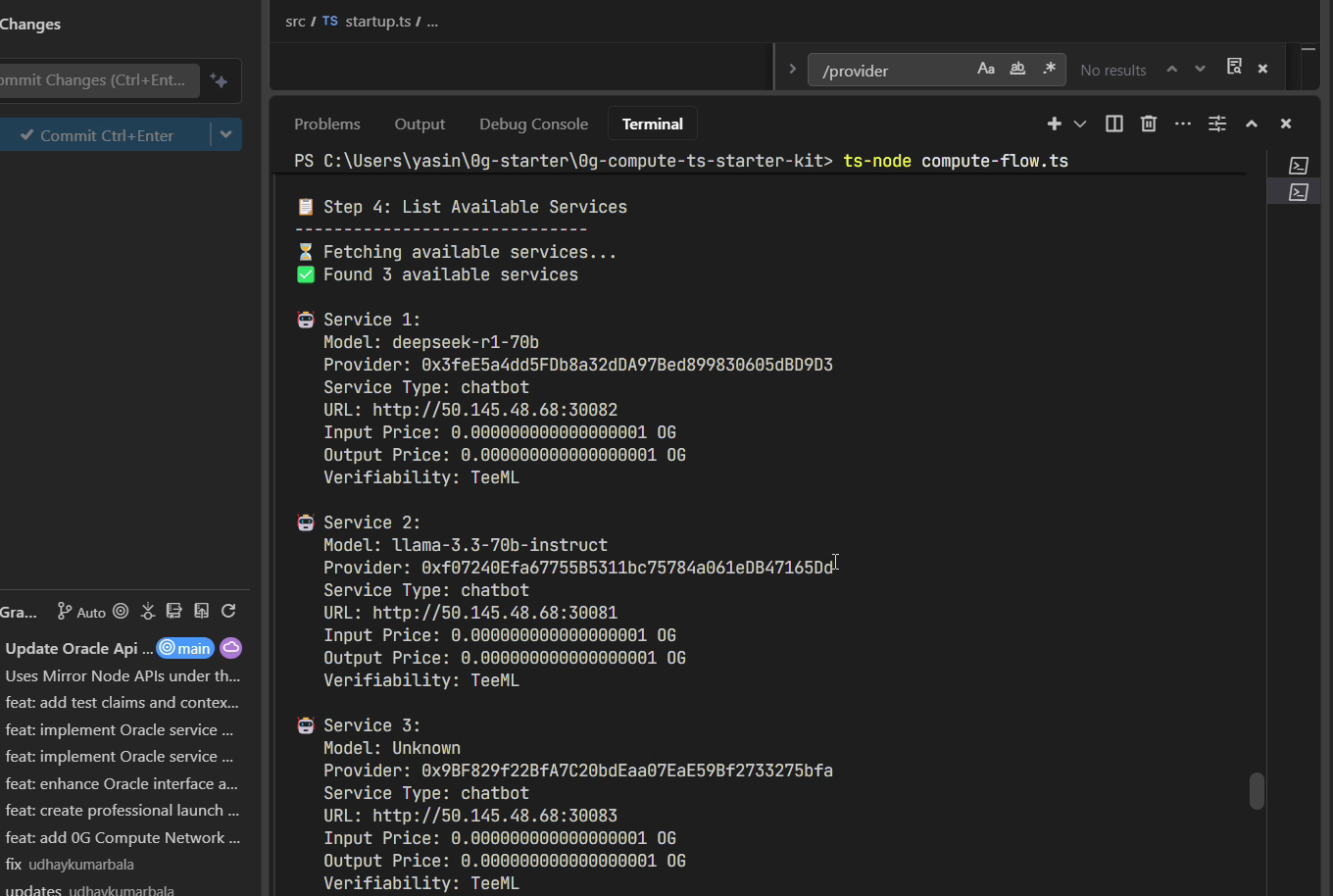This screenshot has height=896, width=1333.
Task: Click the find input containing /provider
Action: point(892,71)
